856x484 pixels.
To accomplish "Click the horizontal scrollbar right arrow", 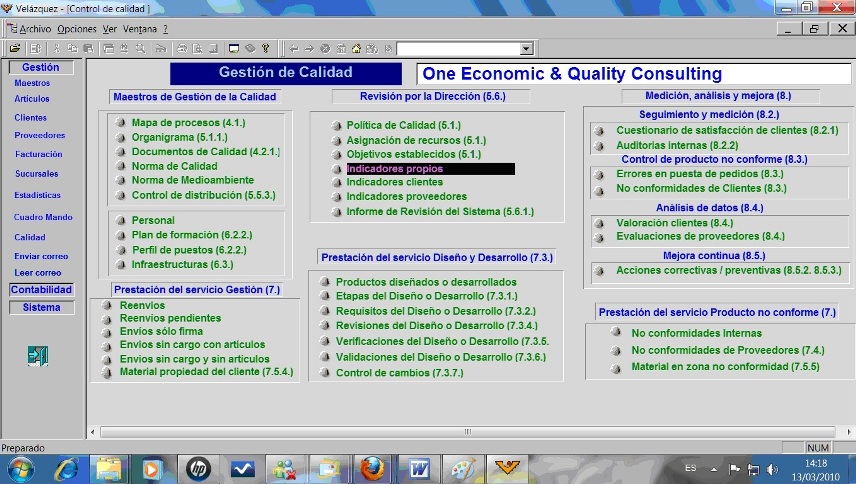I will [849, 432].
